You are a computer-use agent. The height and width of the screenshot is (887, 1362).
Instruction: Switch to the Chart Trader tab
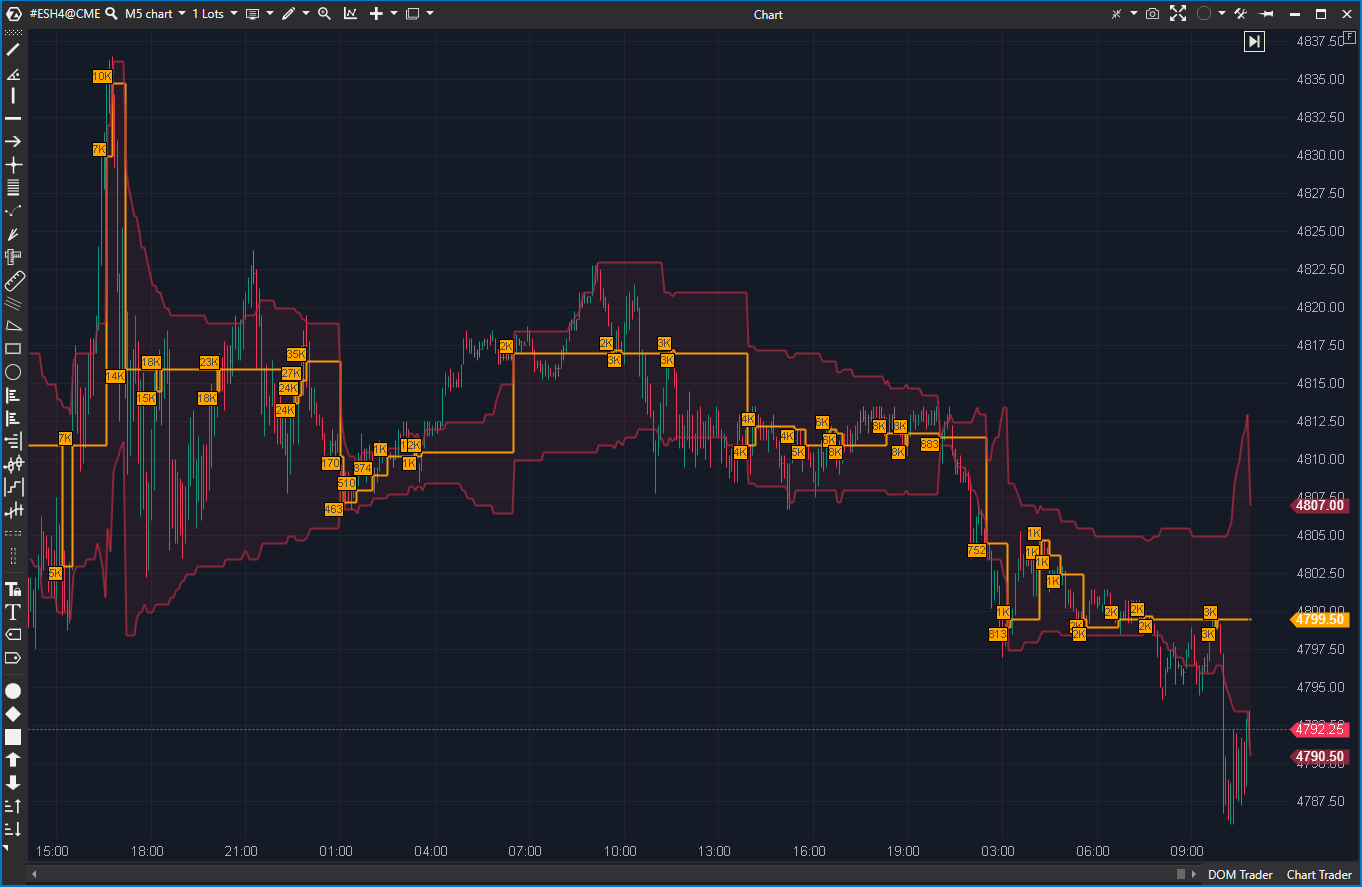coord(1319,875)
